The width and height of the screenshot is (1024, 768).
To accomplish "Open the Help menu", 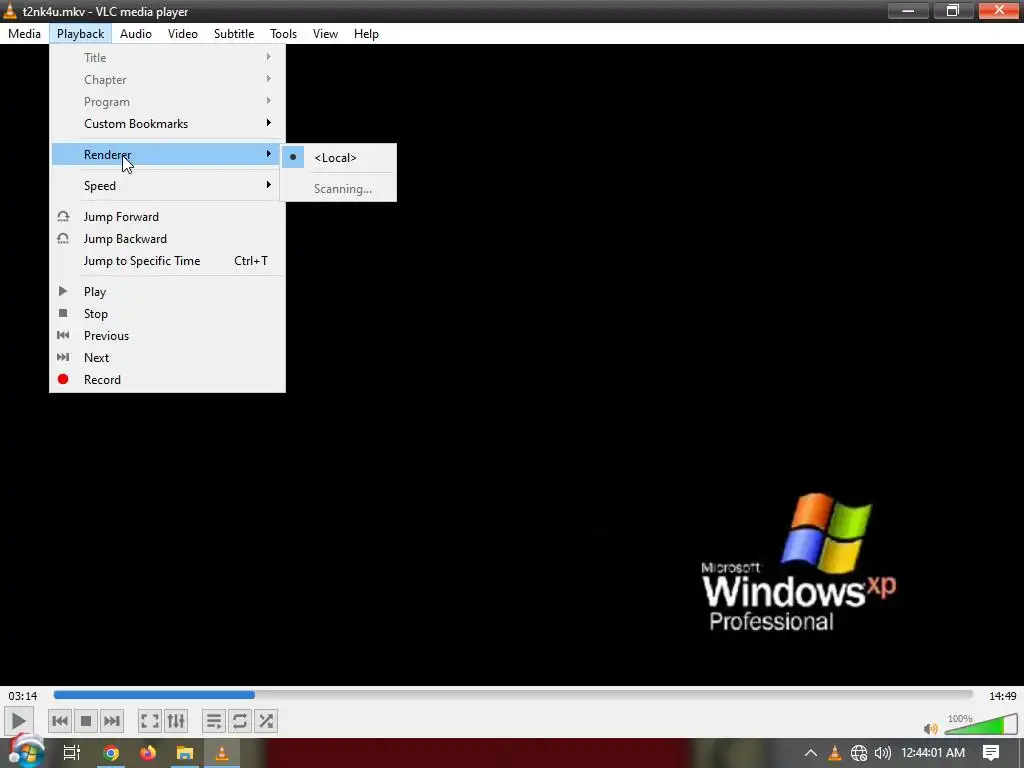I will coord(366,34).
